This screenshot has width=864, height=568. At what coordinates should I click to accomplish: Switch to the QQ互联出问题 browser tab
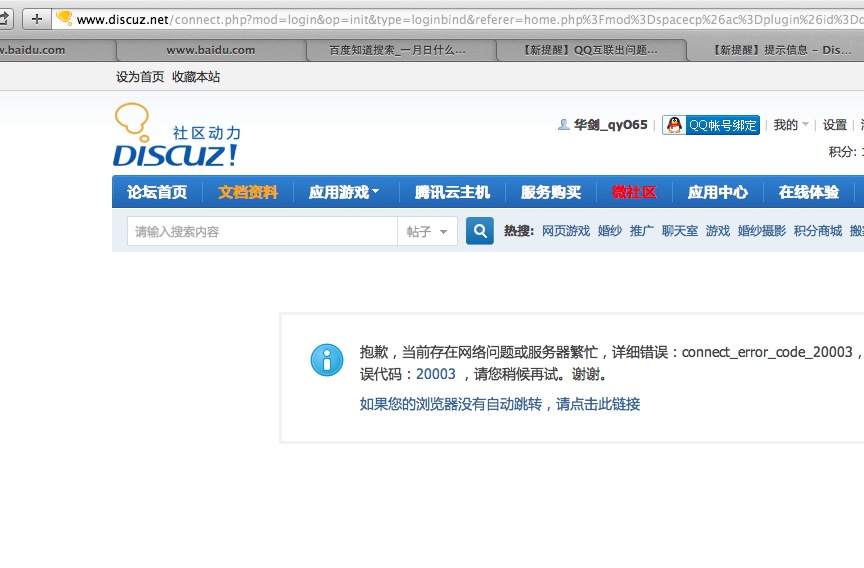[x=590, y=50]
